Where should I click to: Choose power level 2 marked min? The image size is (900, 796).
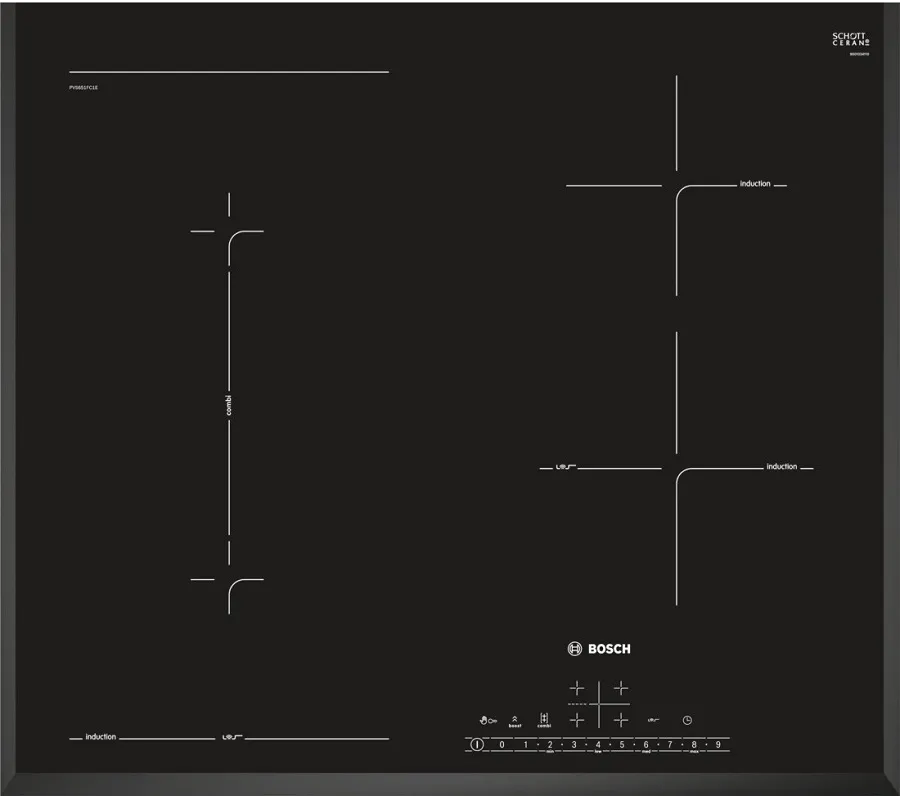coord(550,745)
